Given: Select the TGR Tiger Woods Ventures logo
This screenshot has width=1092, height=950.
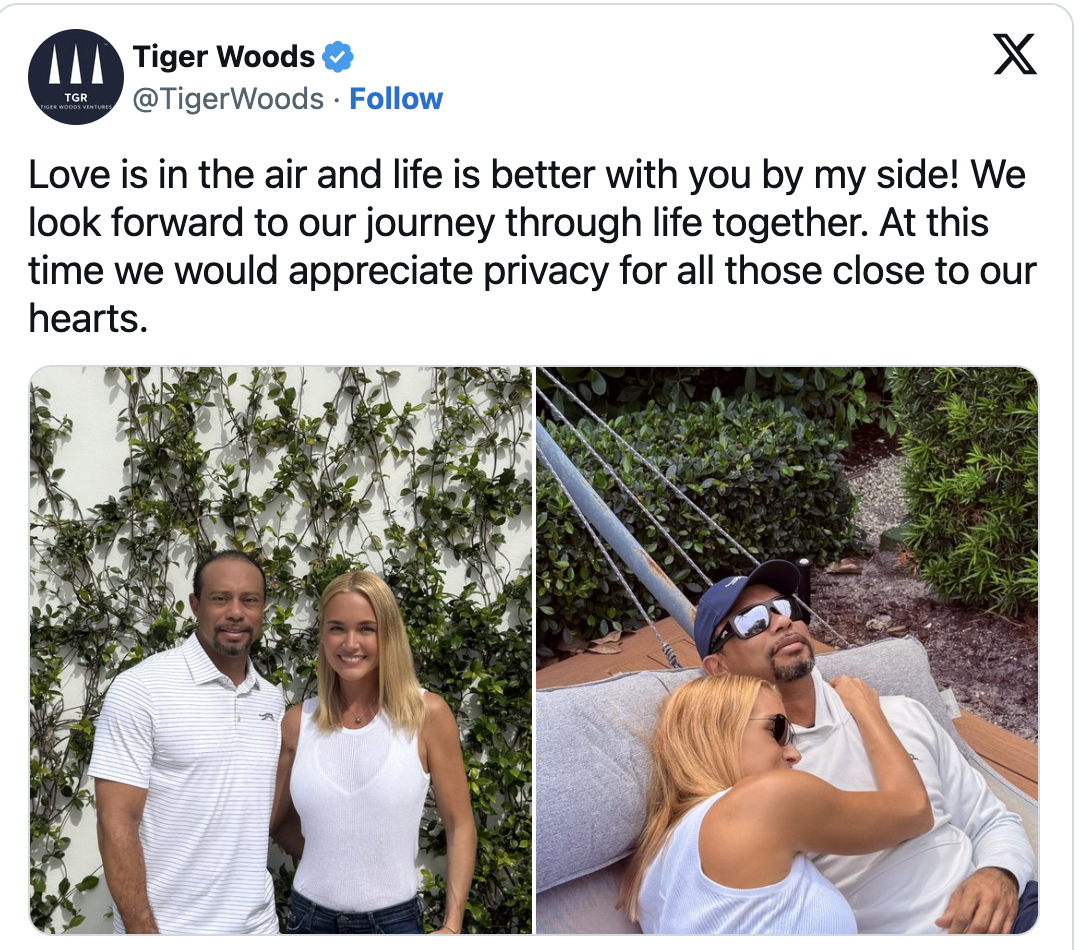Looking at the screenshot, I should tap(76, 77).
